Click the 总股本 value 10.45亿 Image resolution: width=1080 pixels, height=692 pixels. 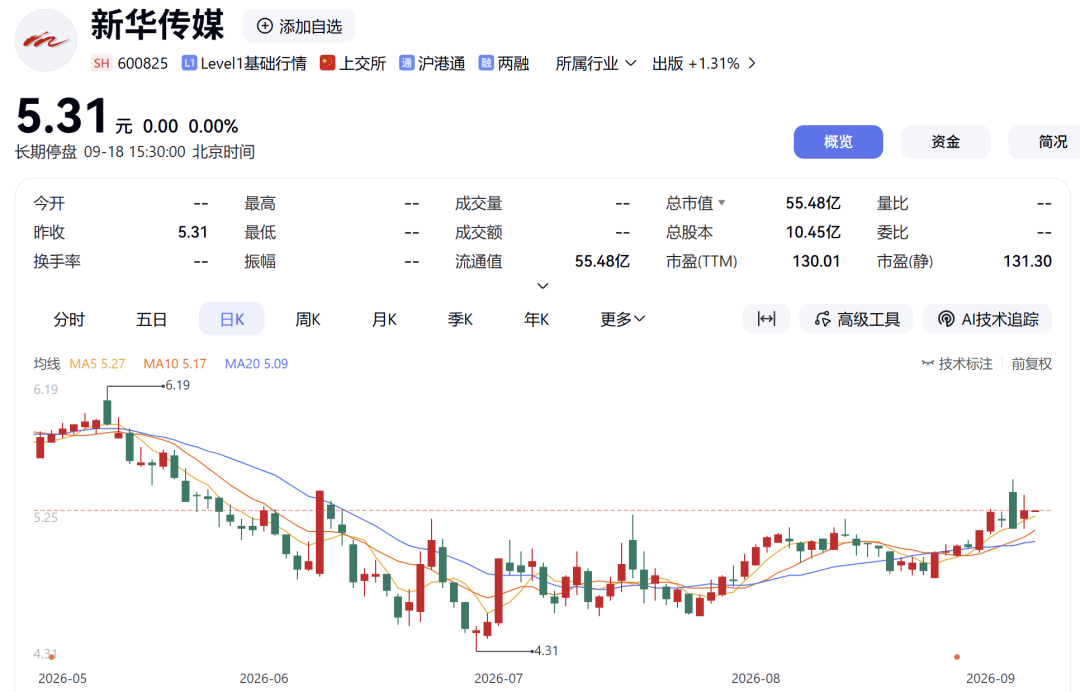click(813, 232)
